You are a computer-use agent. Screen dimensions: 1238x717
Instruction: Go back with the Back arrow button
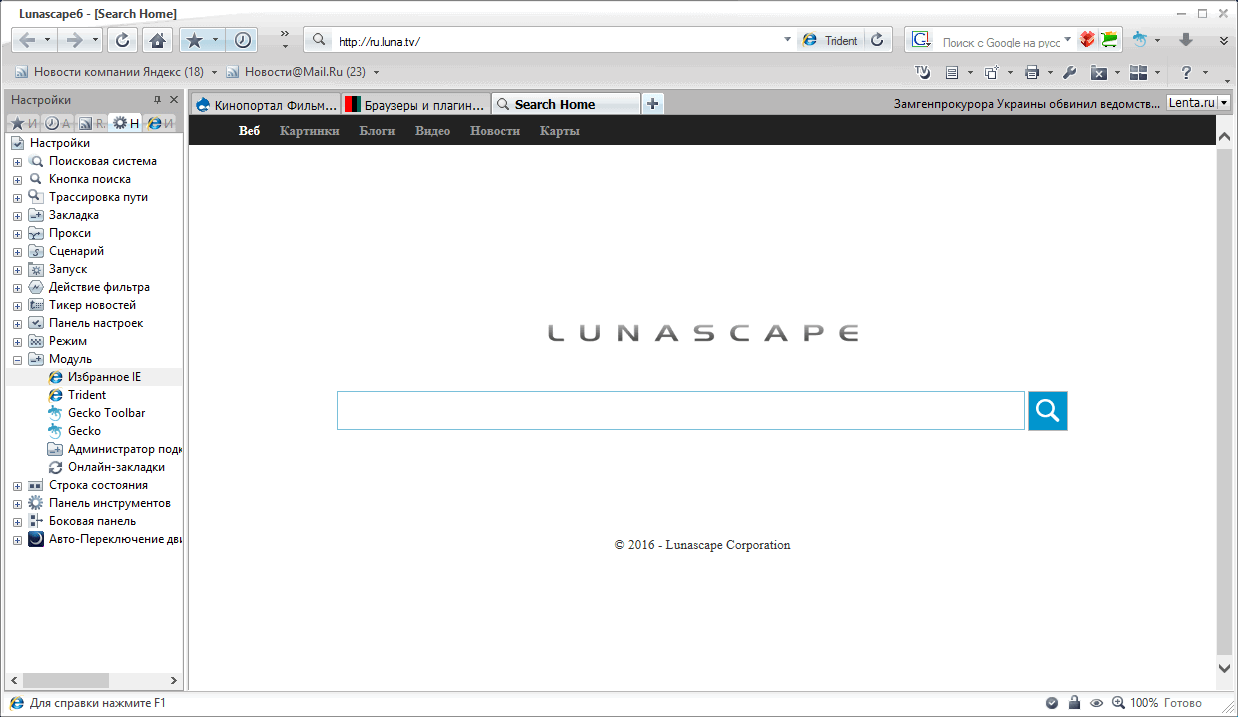tap(27, 40)
